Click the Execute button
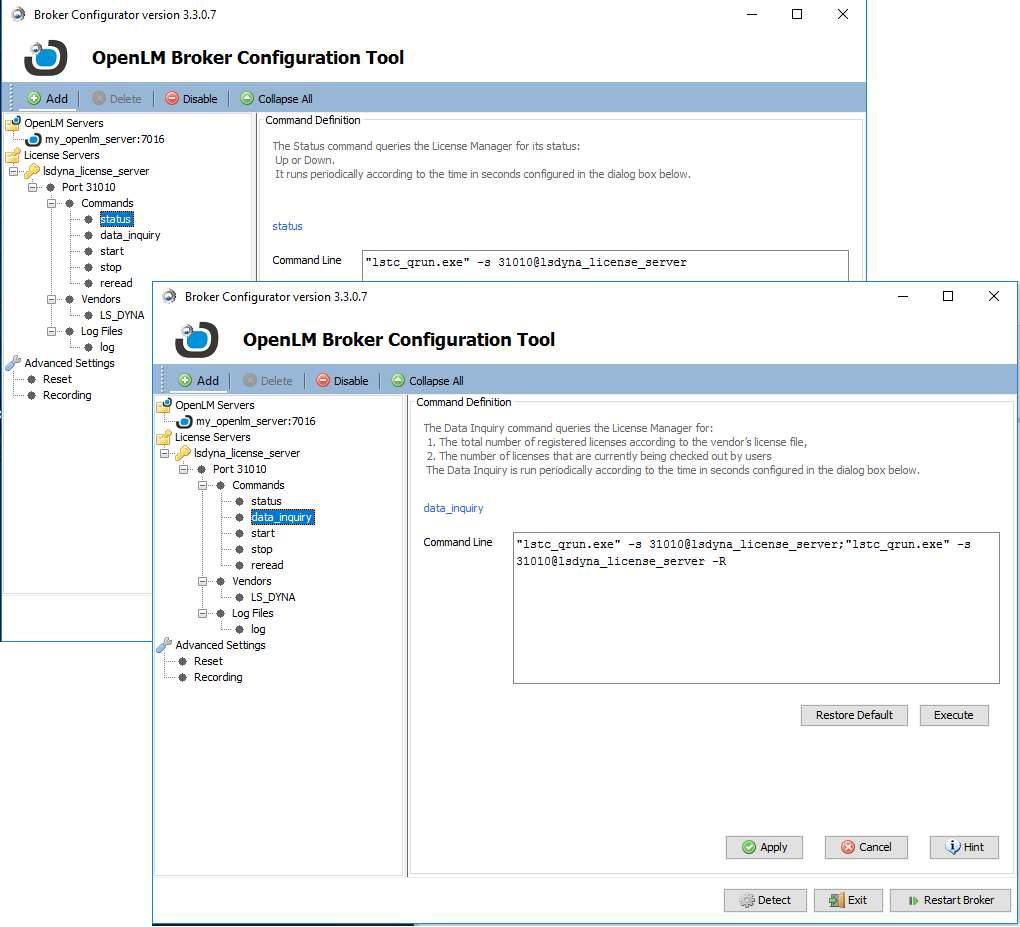This screenshot has height=927, width=1020. (x=953, y=715)
